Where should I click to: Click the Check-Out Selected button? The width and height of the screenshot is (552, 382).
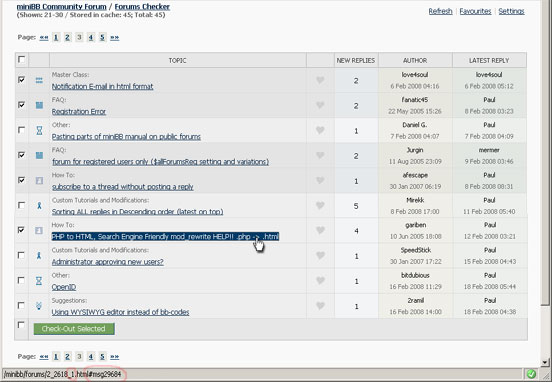pyautogui.click(x=74, y=329)
